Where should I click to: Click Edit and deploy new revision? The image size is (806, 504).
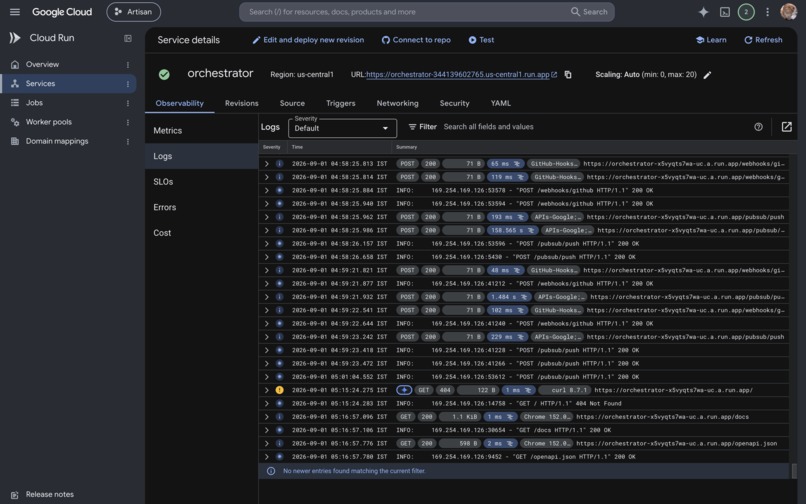[x=308, y=40]
